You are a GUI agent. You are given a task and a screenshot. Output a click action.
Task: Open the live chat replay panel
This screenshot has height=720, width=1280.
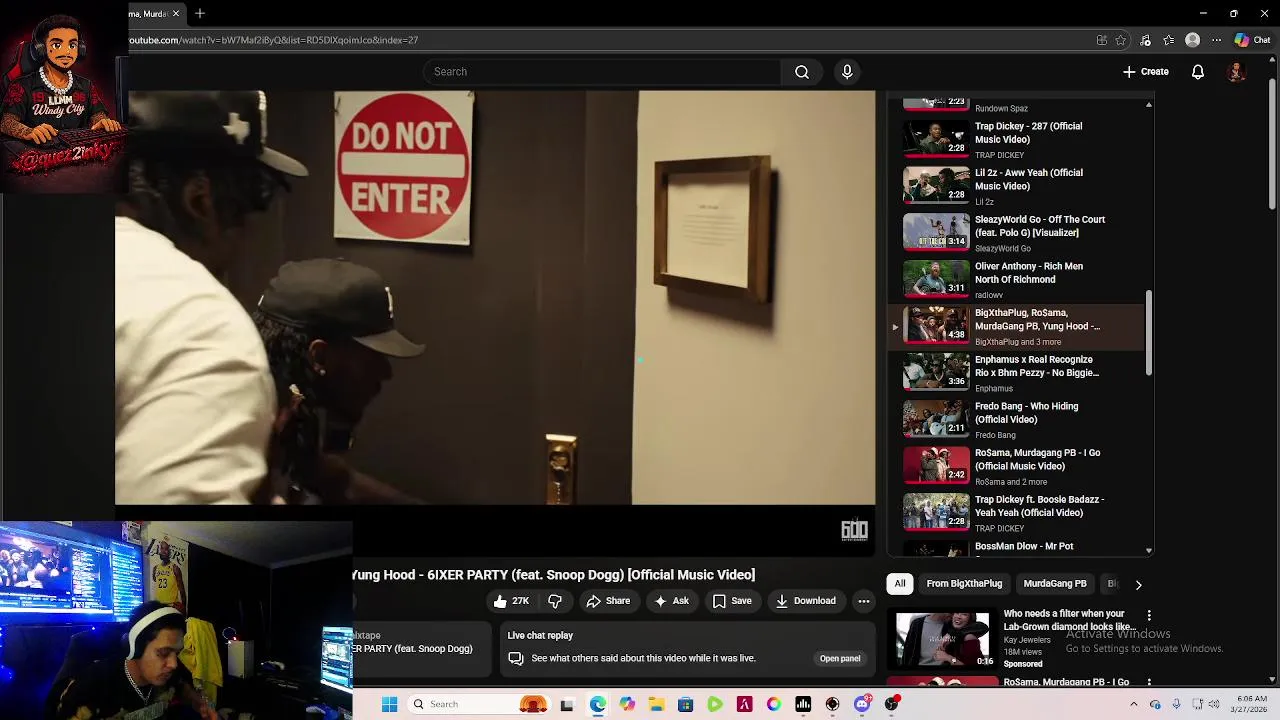point(840,659)
